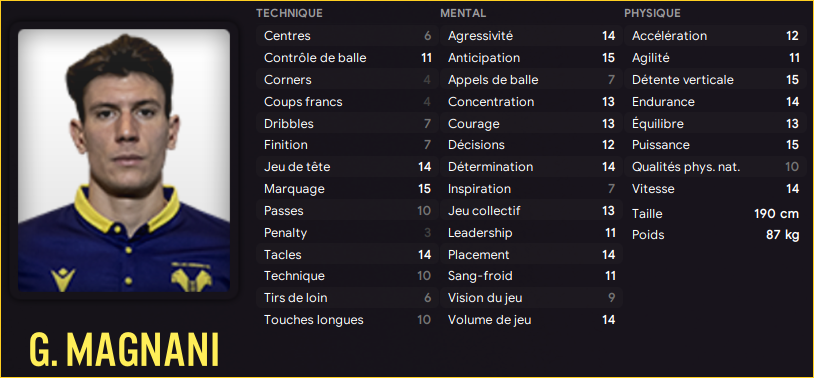This screenshot has width=814, height=378.
Task: Select the Leadership attribute row
Action: point(531,233)
